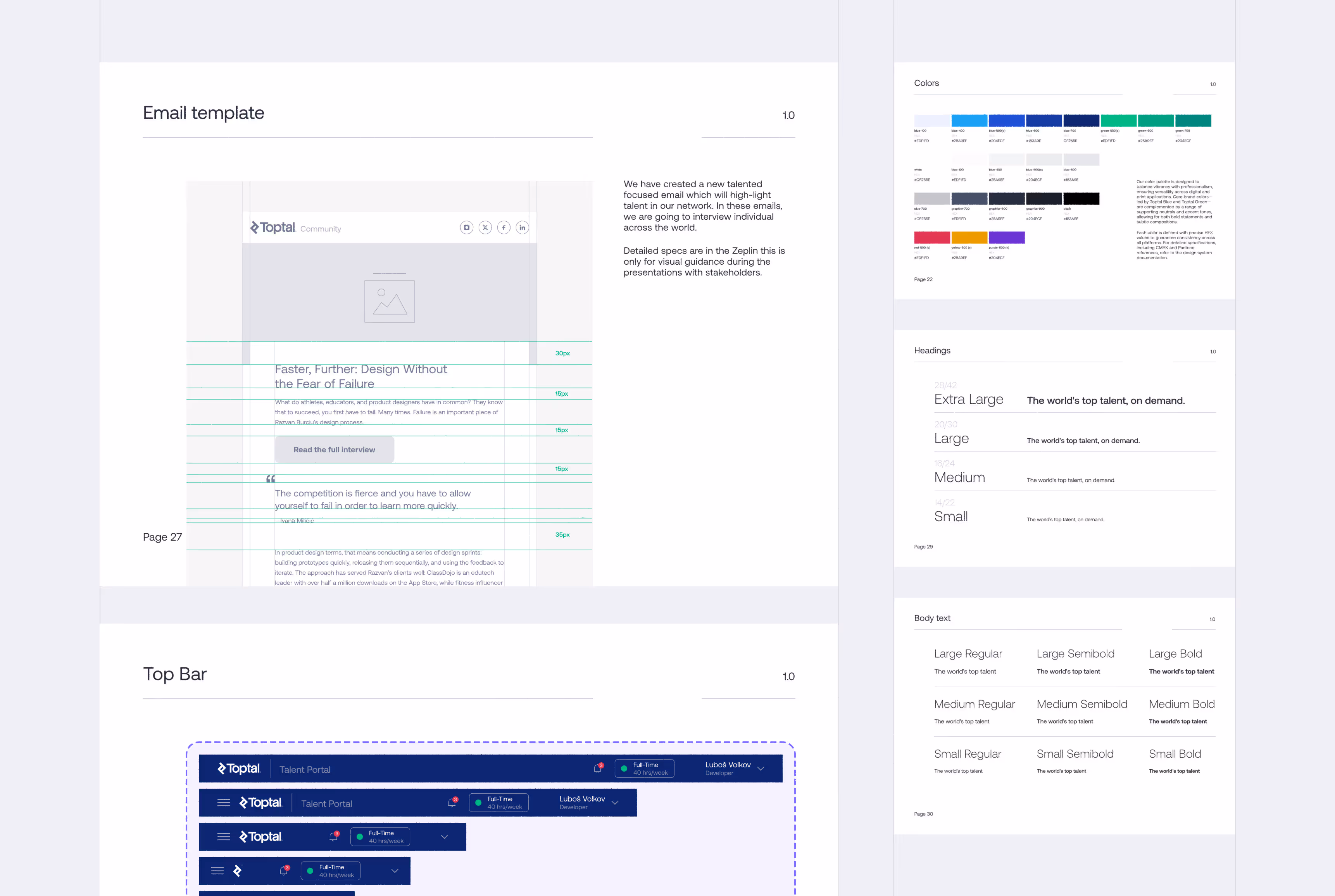Open hamburger menu beside Toptal Talent Portal
This screenshot has width=1335, height=896.
223,803
